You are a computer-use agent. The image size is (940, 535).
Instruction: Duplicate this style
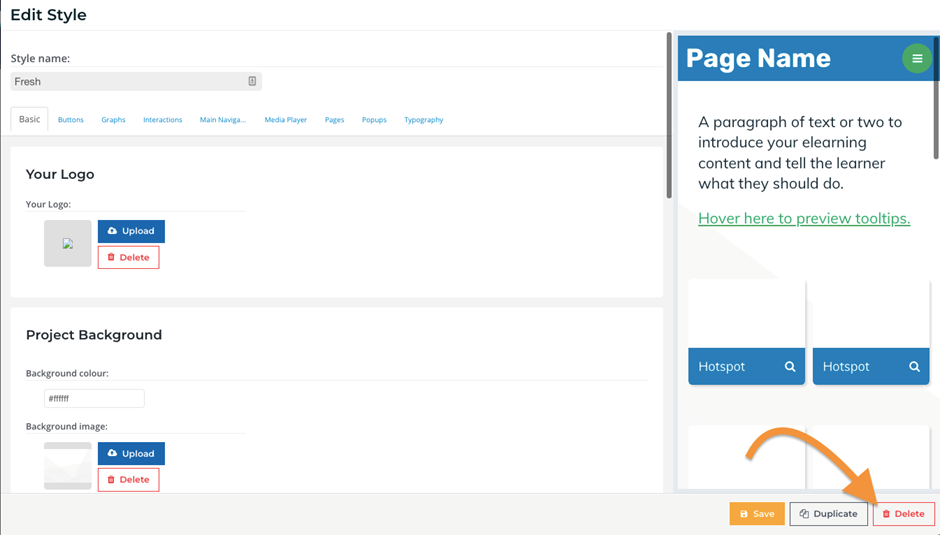tap(828, 514)
